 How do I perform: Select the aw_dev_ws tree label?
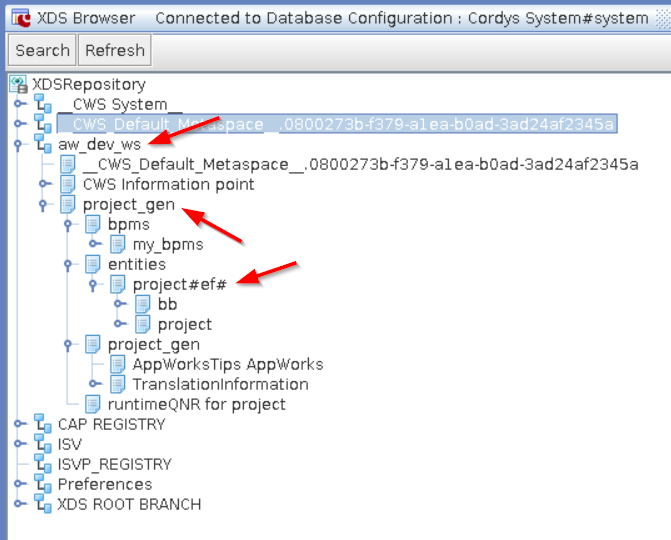(99, 144)
